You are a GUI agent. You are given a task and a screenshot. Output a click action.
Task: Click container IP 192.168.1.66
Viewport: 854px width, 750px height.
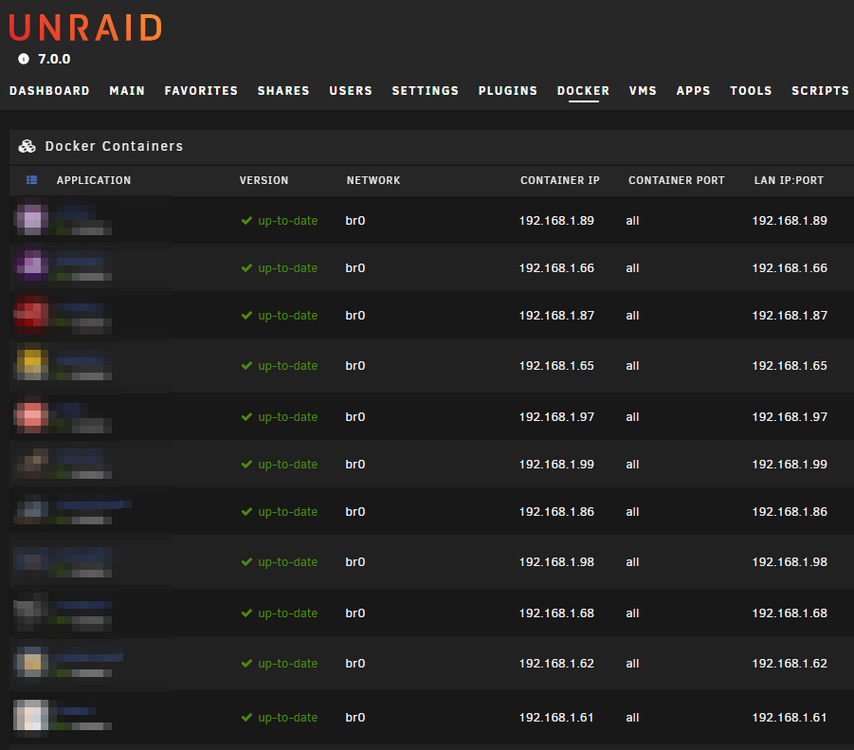[x=557, y=268]
